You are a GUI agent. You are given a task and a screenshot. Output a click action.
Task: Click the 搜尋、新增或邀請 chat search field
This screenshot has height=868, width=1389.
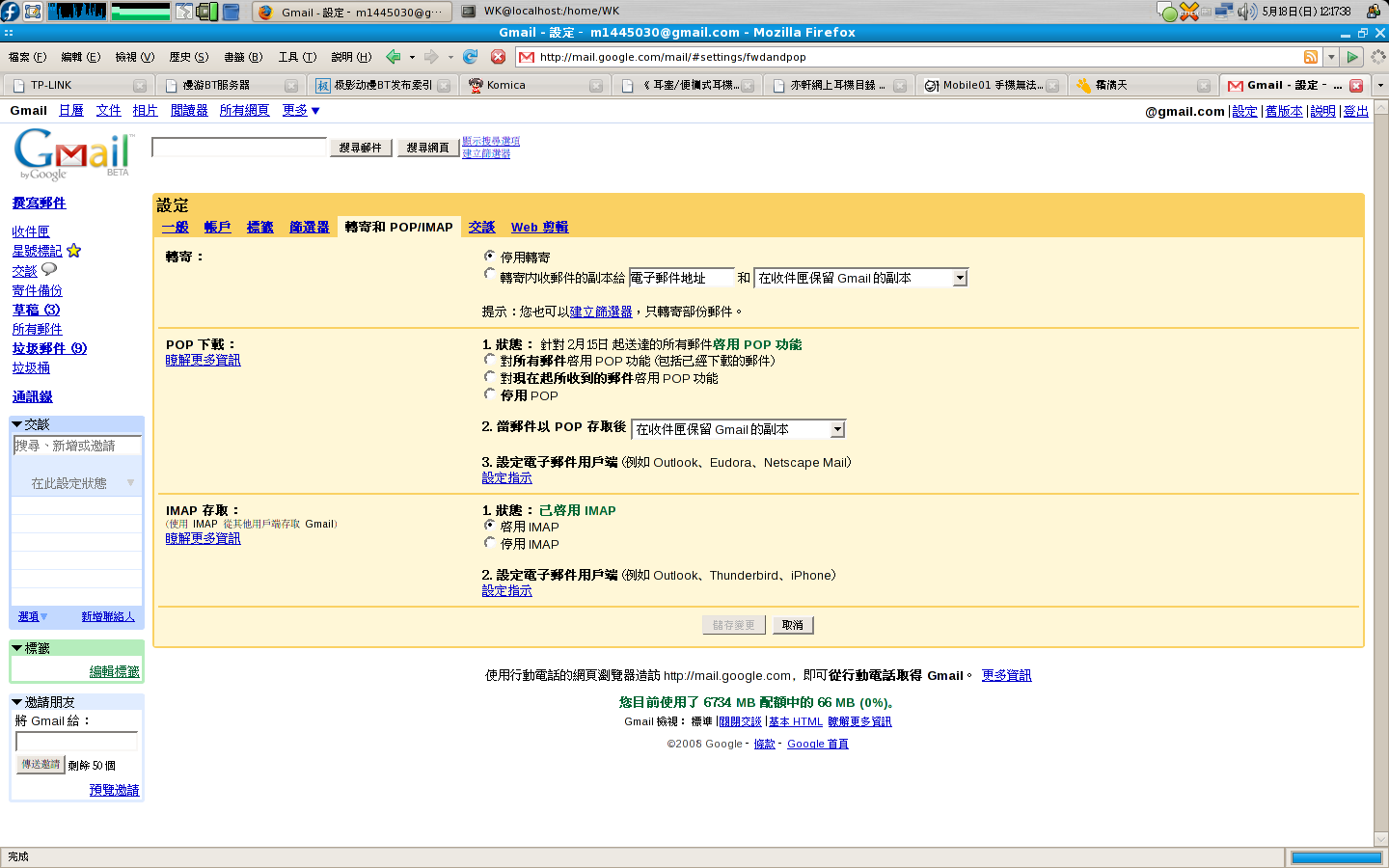point(77,446)
